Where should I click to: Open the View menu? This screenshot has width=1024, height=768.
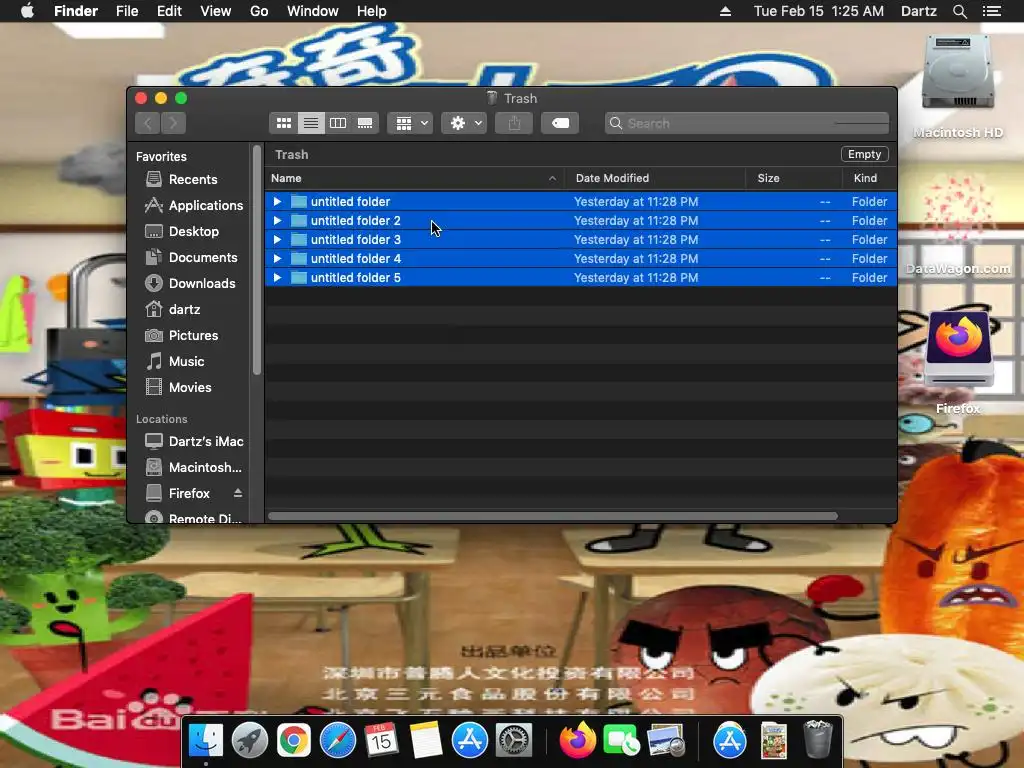point(216,11)
